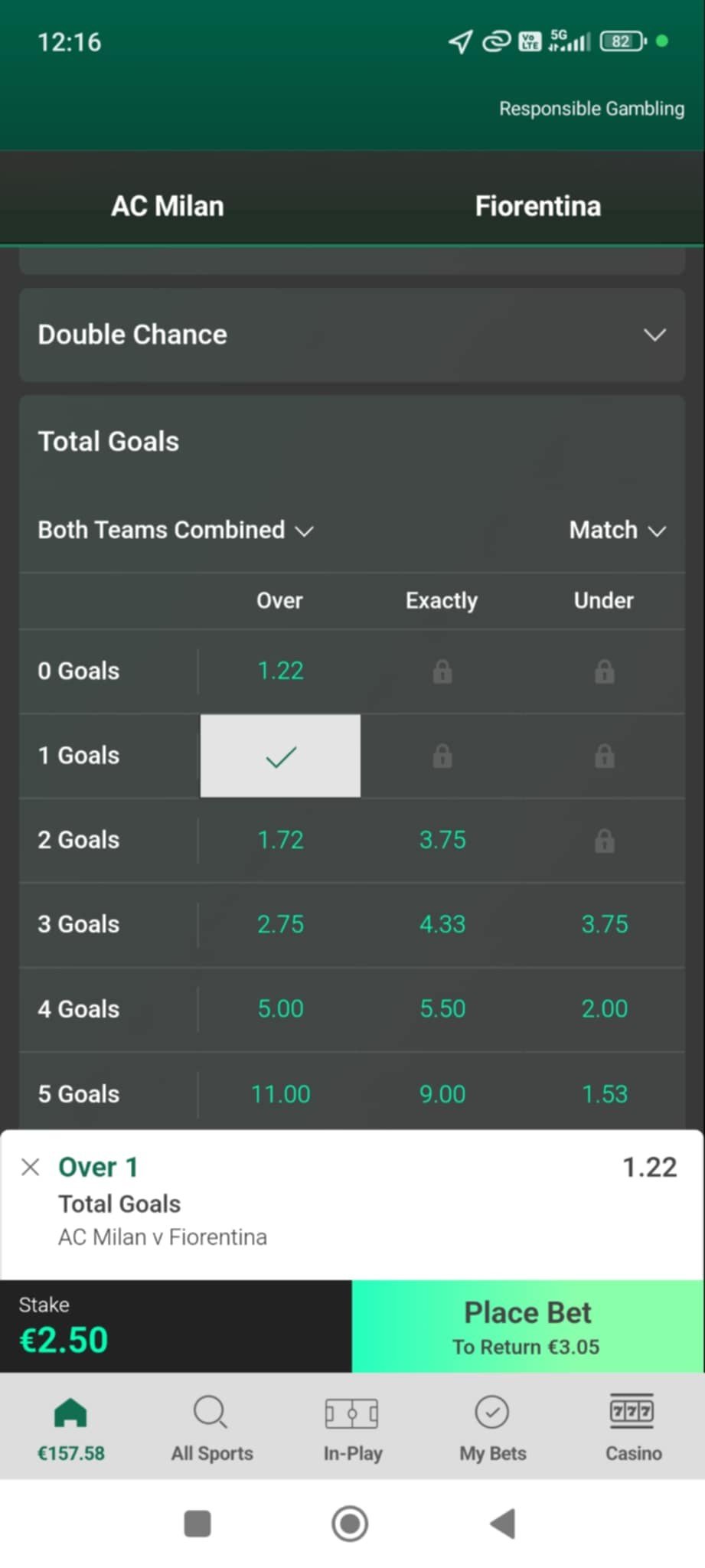Tap Android home circle button

click(350, 1523)
